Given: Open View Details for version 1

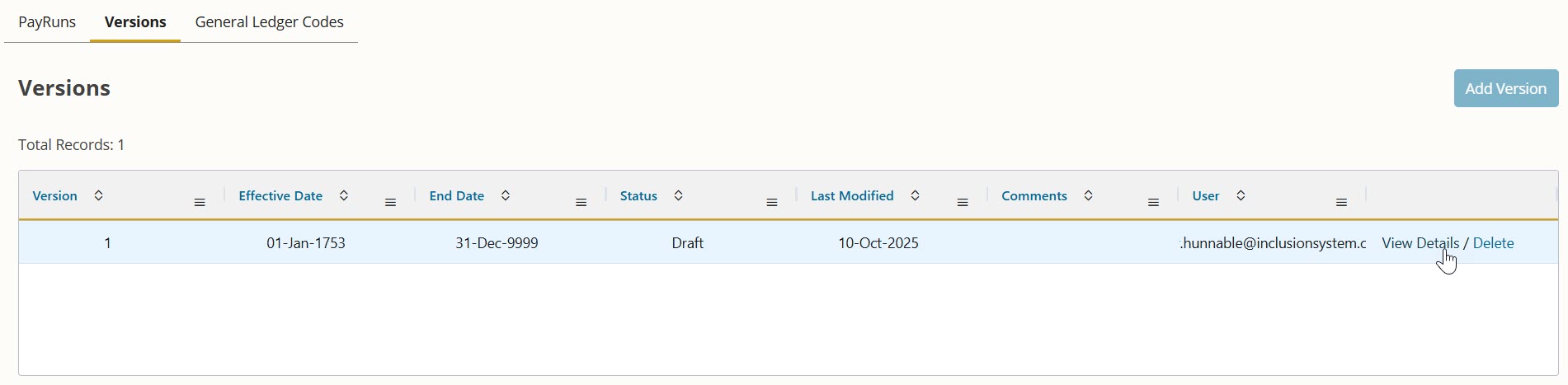Looking at the screenshot, I should pyautogui.click(x=1420, y=243).
